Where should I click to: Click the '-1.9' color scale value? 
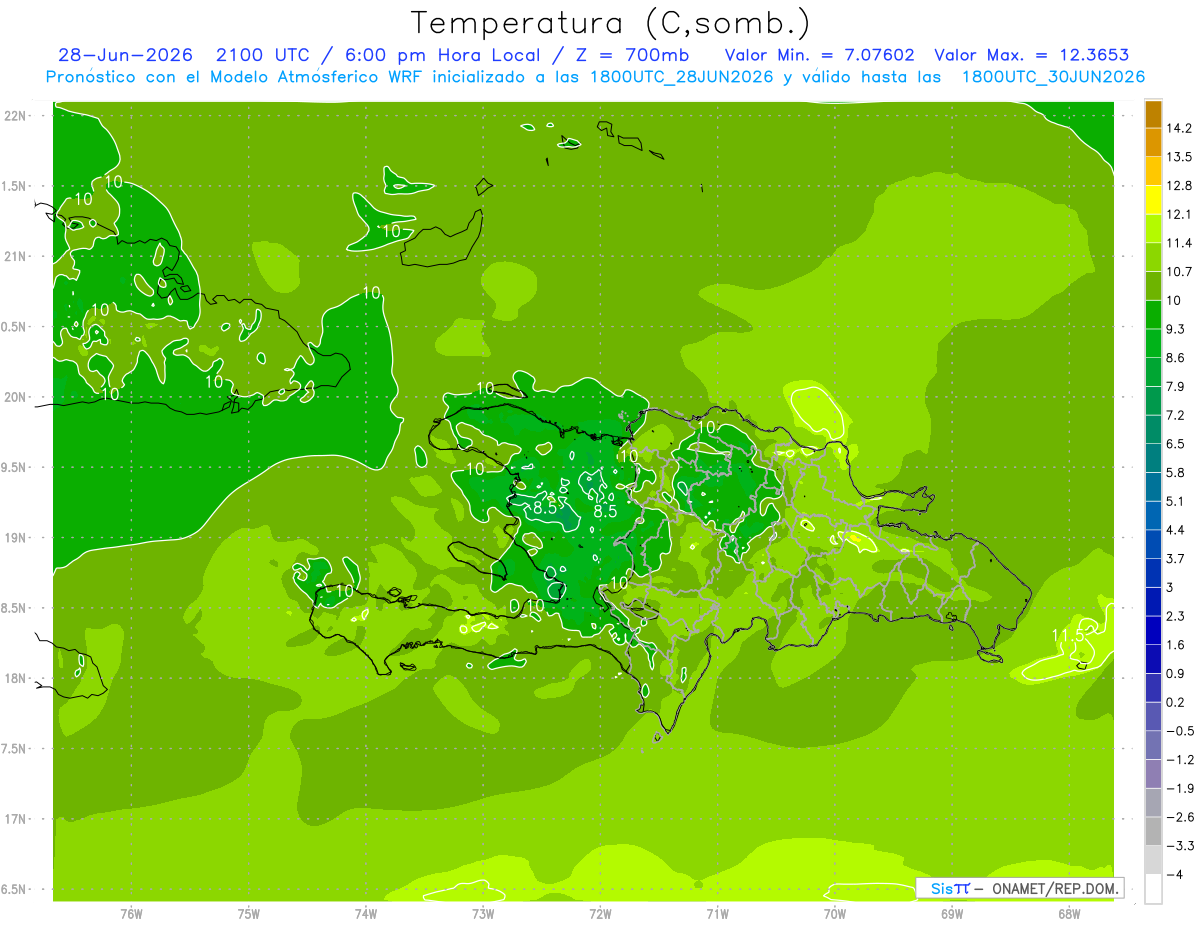(x=1180, y=789)
